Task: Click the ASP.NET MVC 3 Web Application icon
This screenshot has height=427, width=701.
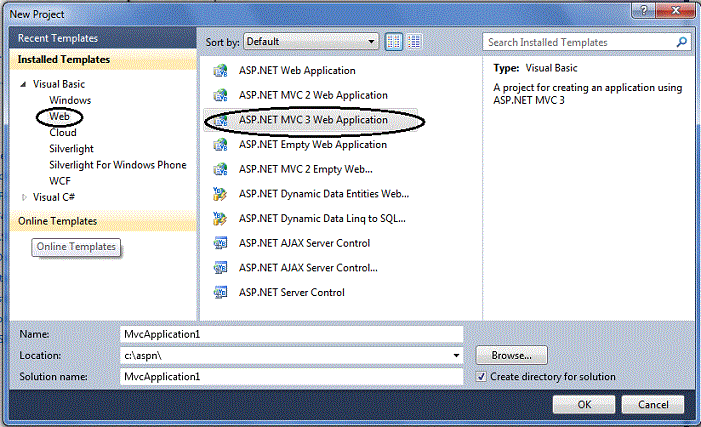Action: (x=220, y=120)
